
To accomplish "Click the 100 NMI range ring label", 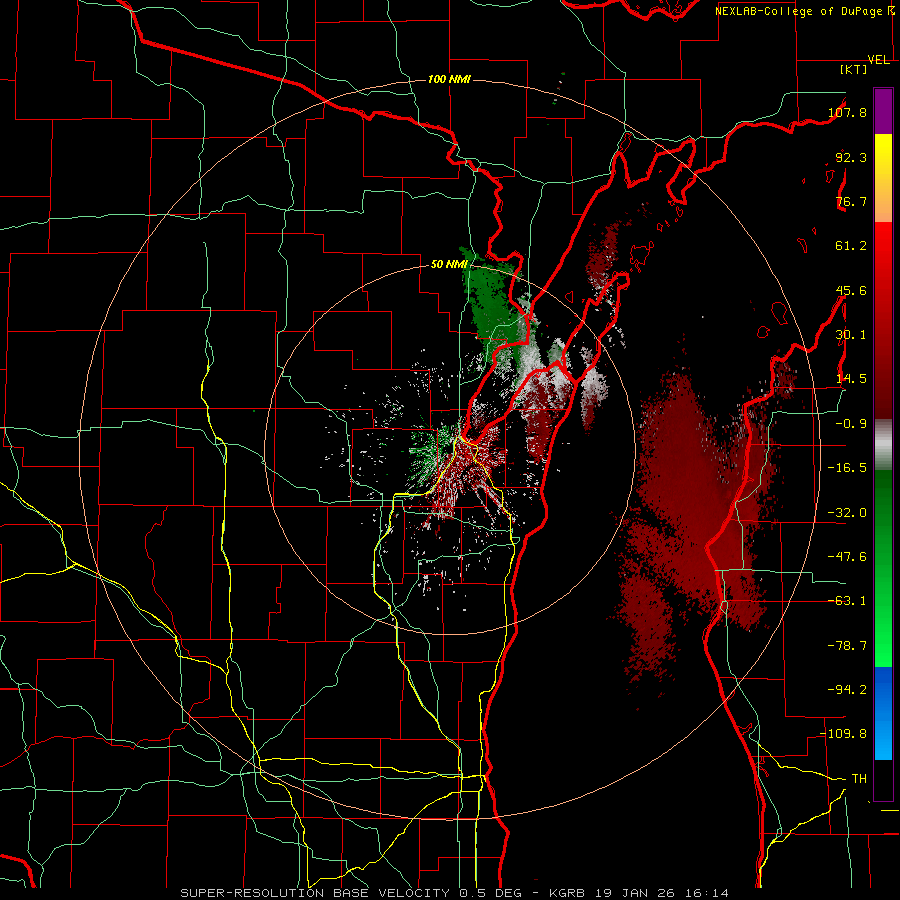I will [x=449, y=79].
